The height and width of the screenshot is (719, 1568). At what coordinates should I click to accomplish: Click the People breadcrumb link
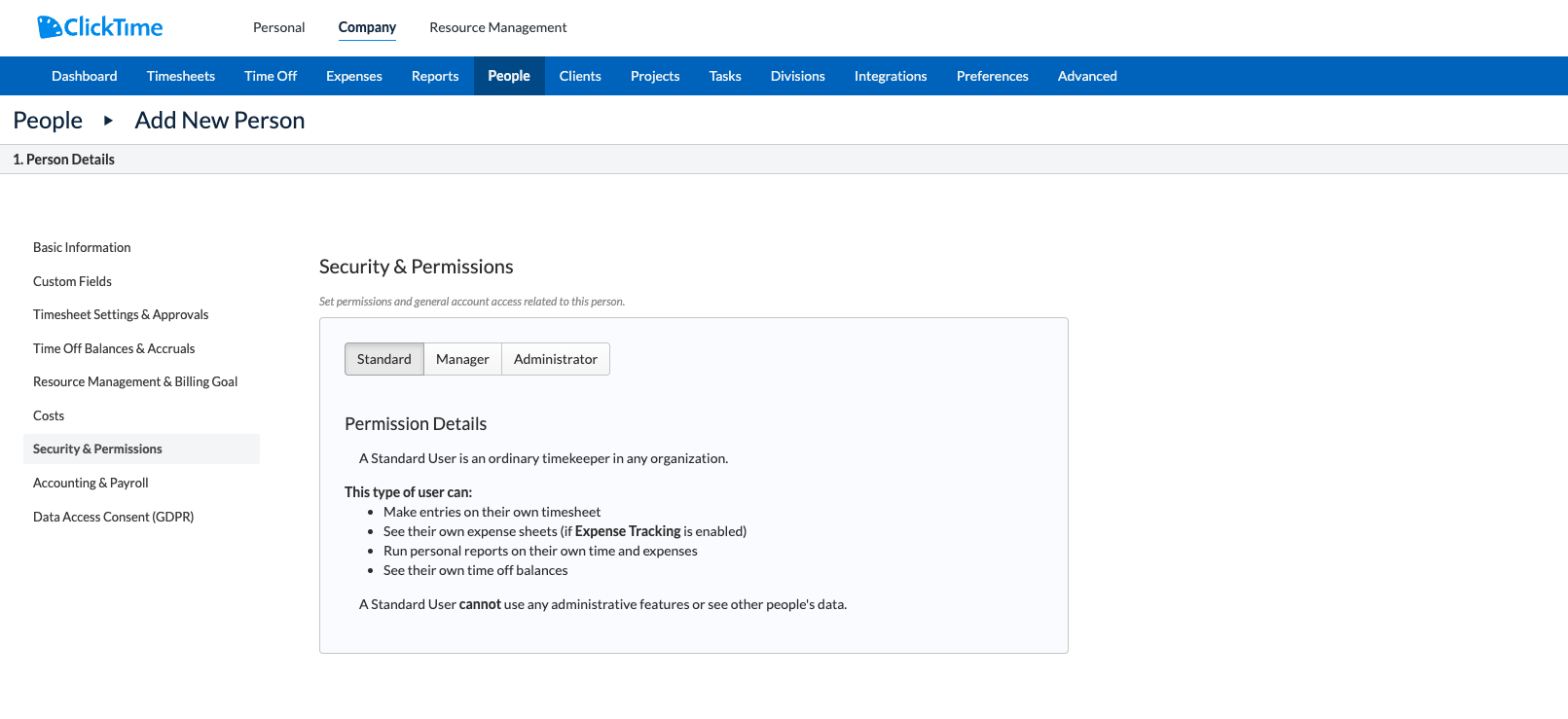click(48, 121)
